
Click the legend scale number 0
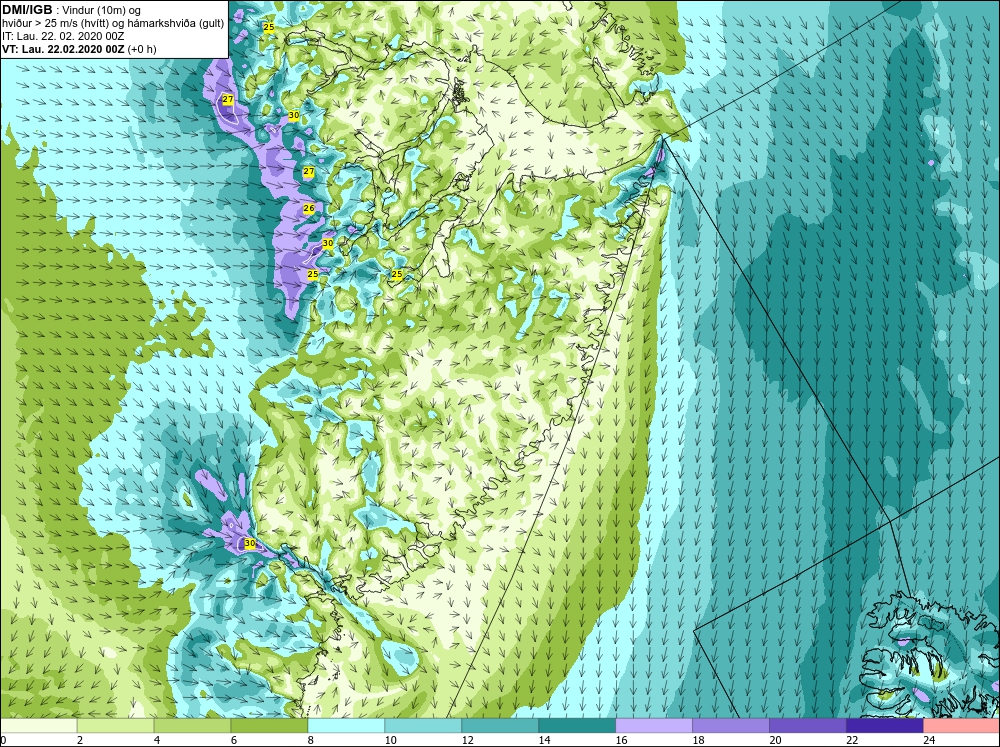(3, 740)
